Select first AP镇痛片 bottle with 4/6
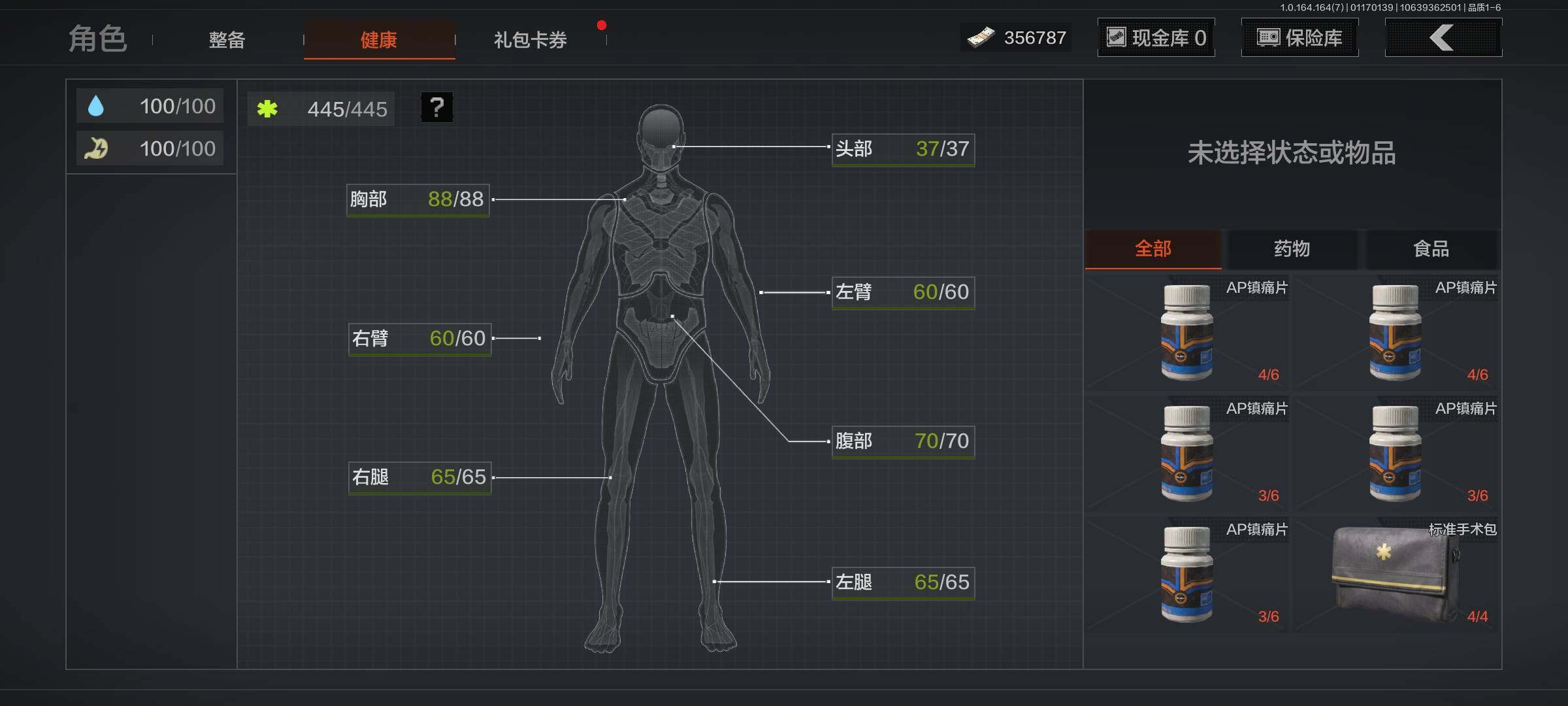 (1188, 333)
